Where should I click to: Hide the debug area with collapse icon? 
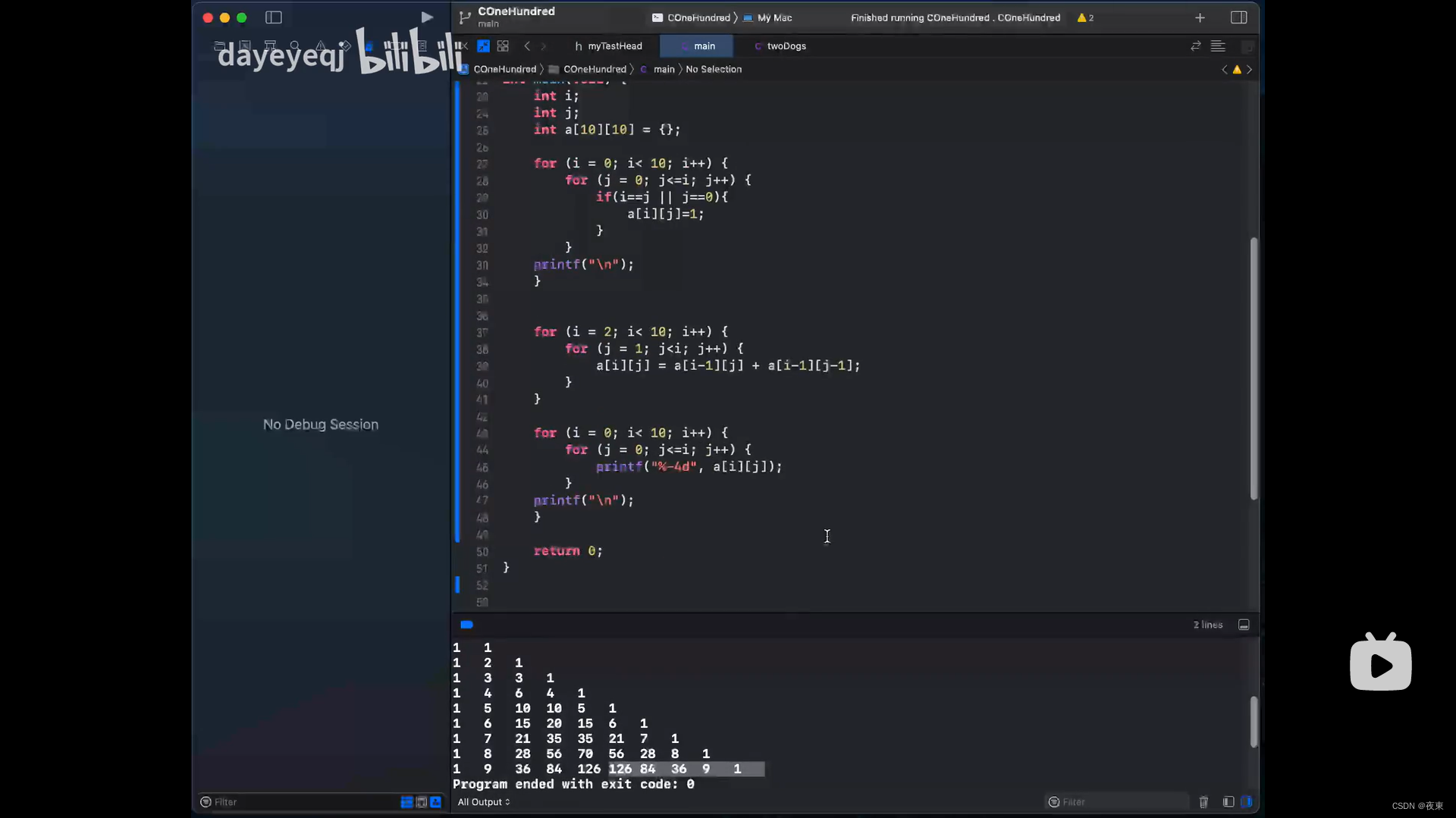pyautogui.click(x=1244, y=625)
